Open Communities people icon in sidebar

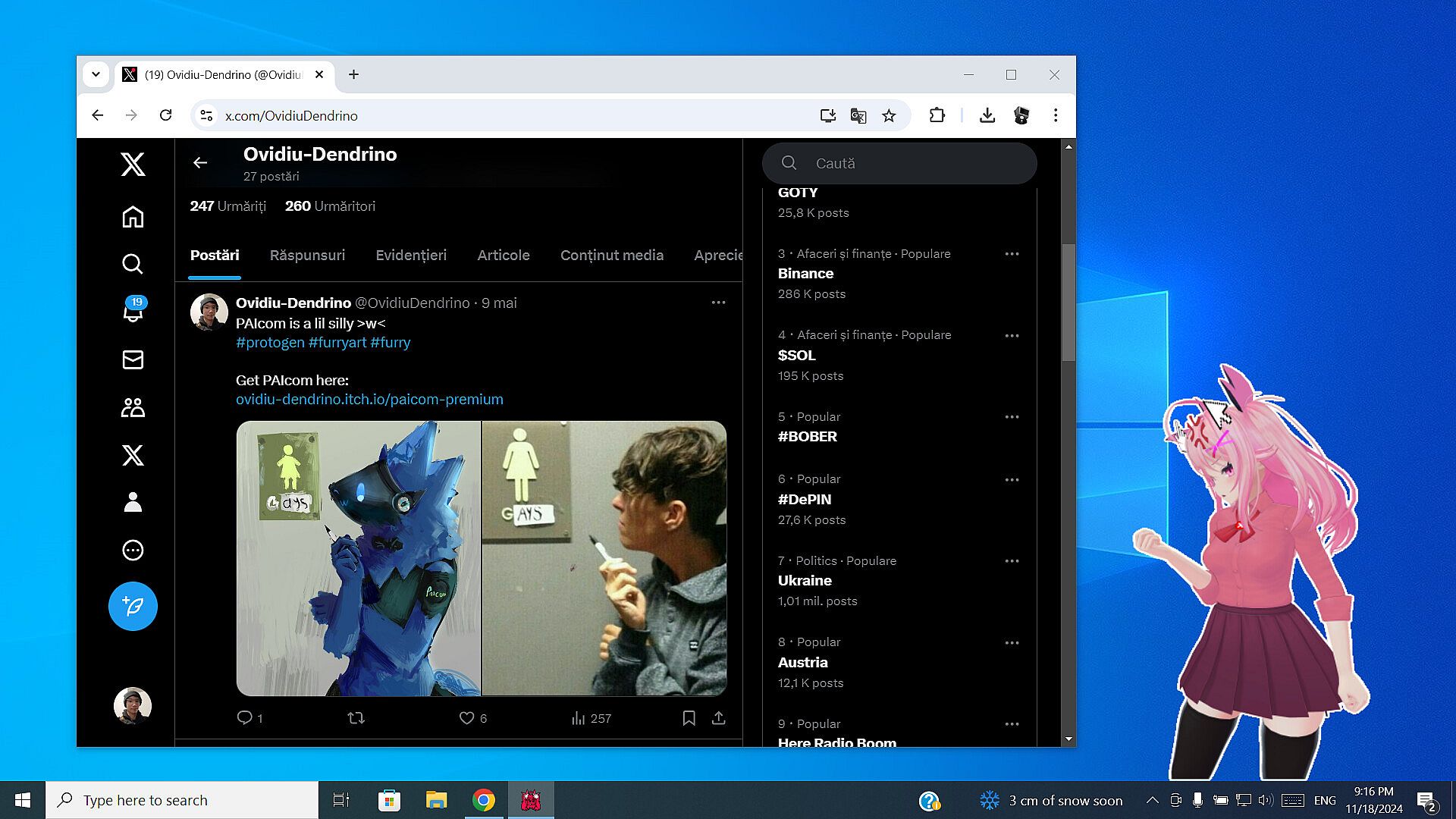click(133, 407)
